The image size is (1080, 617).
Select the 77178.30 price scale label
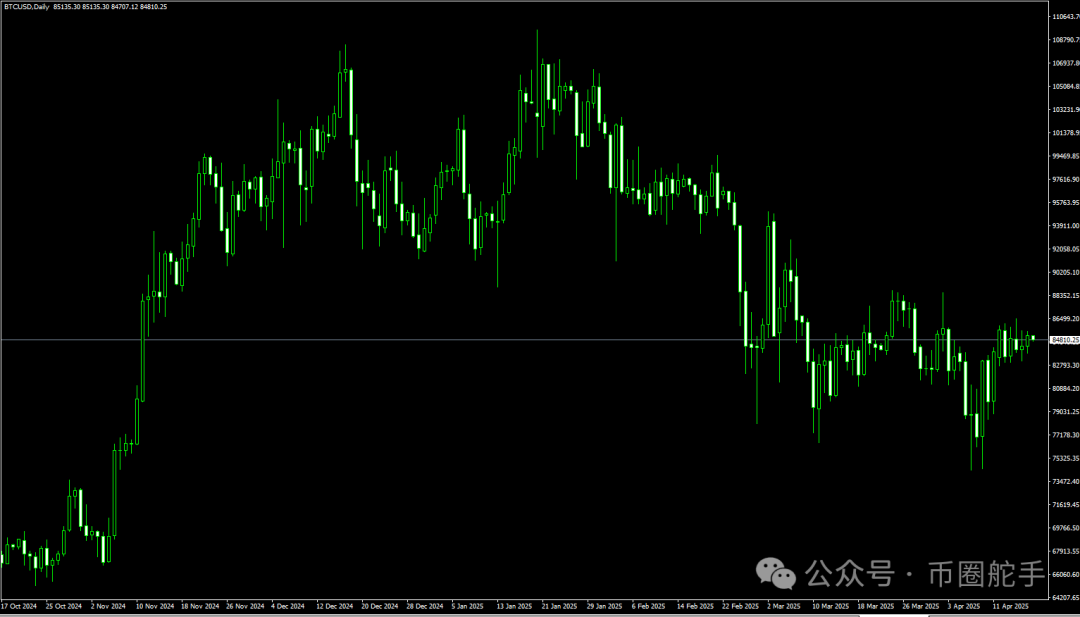pos(1065,435)
